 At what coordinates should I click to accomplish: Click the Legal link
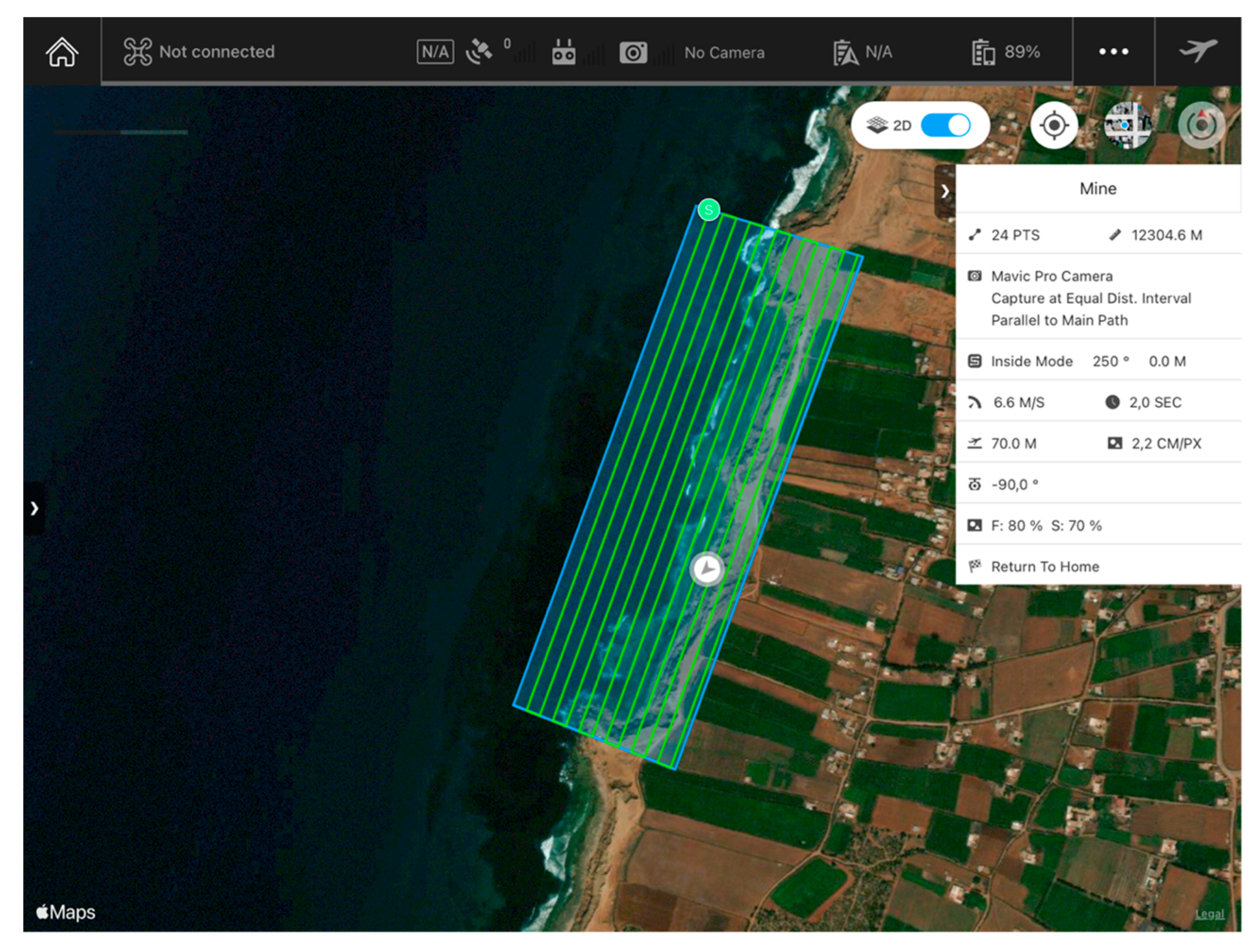1209,913
